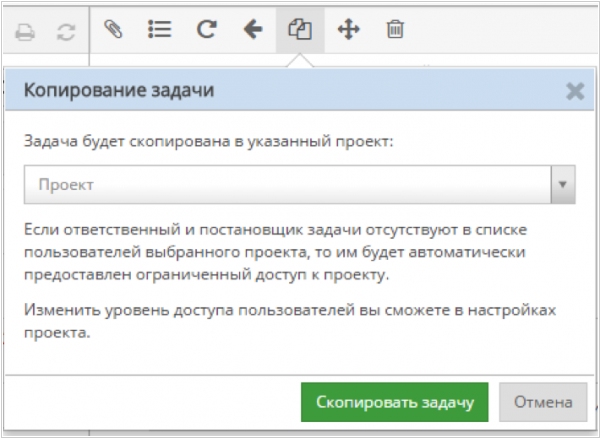Screen dimensions: 600x438
Task: Click the grayed-out sync arrows icon
Action: tap(66, 31)
